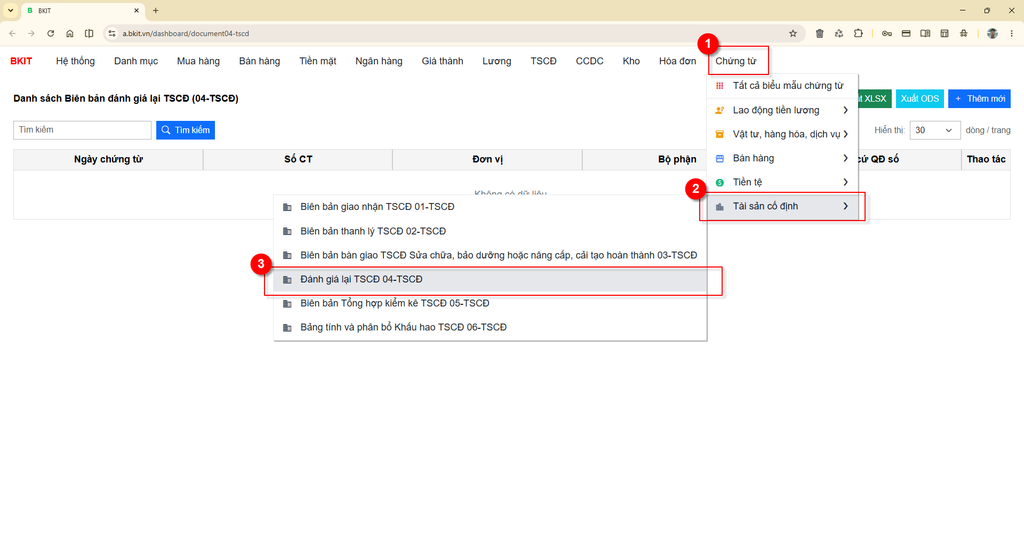Viewport: 1024px width, 550px height.
Task: Click the Bộ phận column header
Action: tap(677, 159)
